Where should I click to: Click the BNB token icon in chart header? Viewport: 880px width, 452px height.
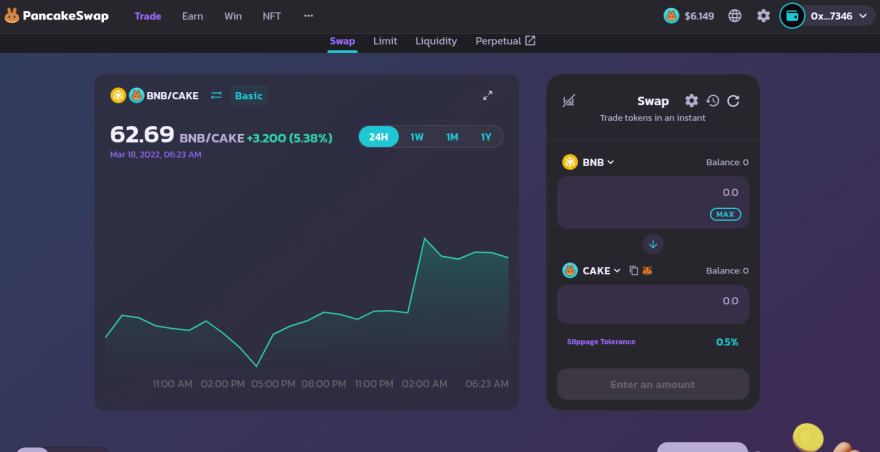coord(118,95)
